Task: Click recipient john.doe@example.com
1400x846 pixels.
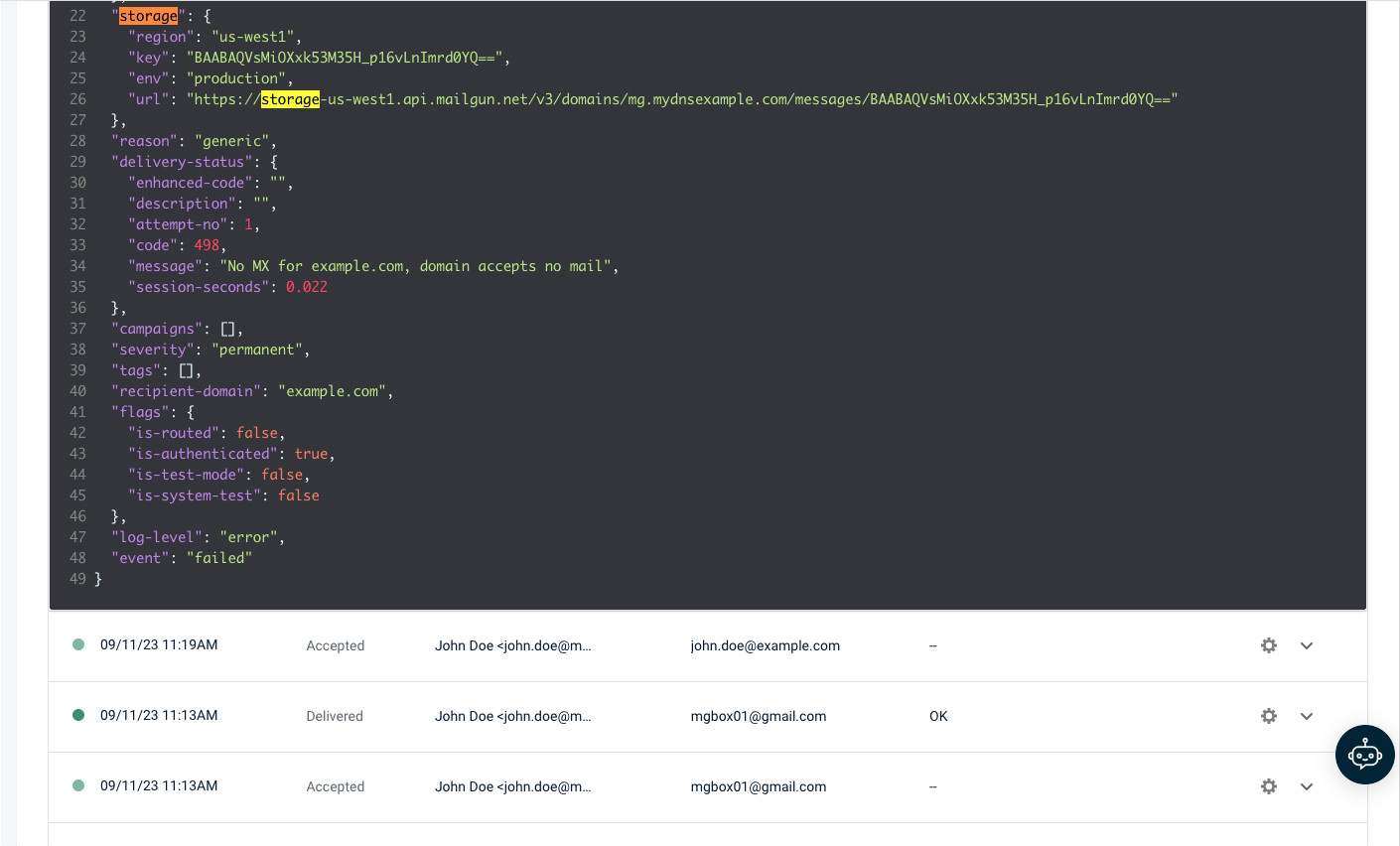Action: click(765, 645)
